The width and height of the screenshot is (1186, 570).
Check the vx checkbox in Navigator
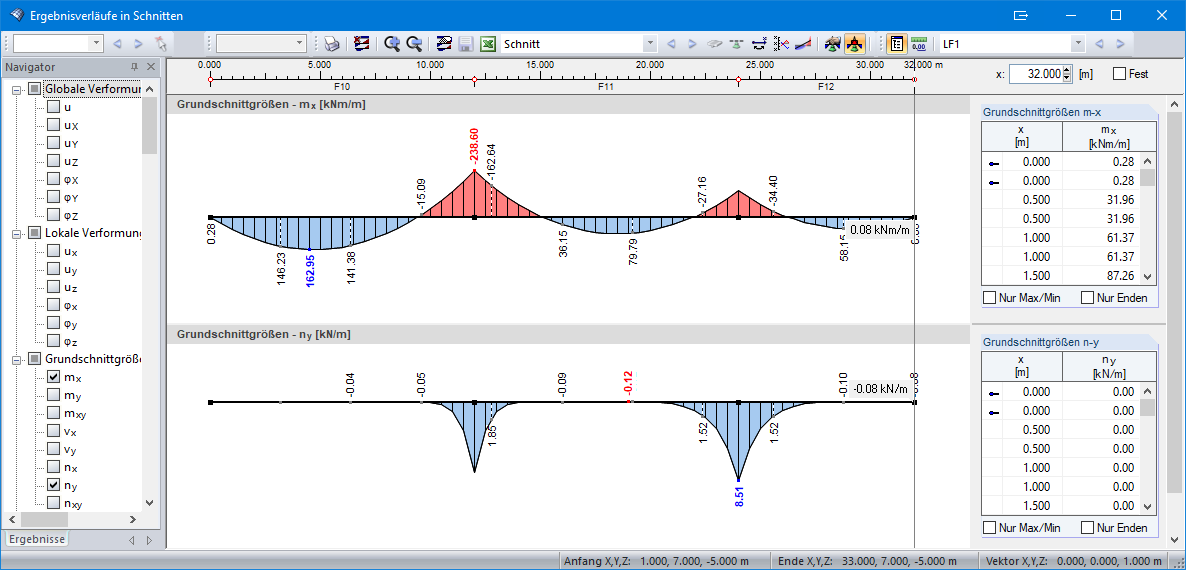pos(54,431)
